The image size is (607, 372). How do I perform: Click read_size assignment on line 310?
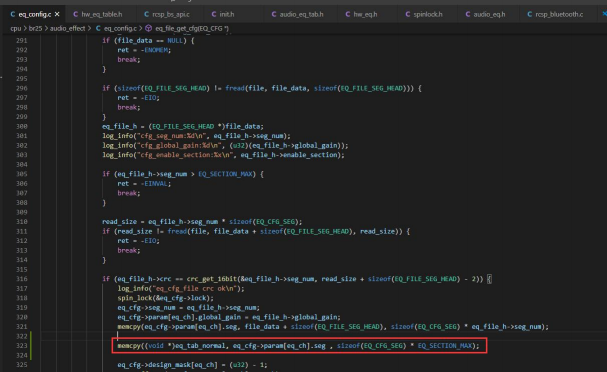[119, 222]
